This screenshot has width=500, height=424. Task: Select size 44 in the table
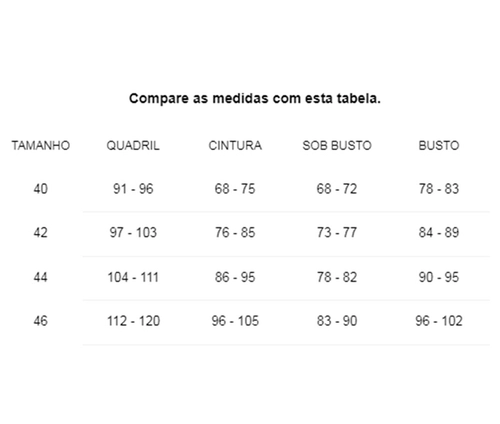[41, 277]
